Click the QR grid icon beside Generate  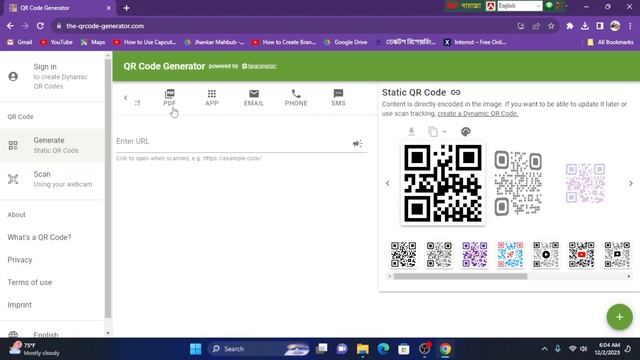13,145
